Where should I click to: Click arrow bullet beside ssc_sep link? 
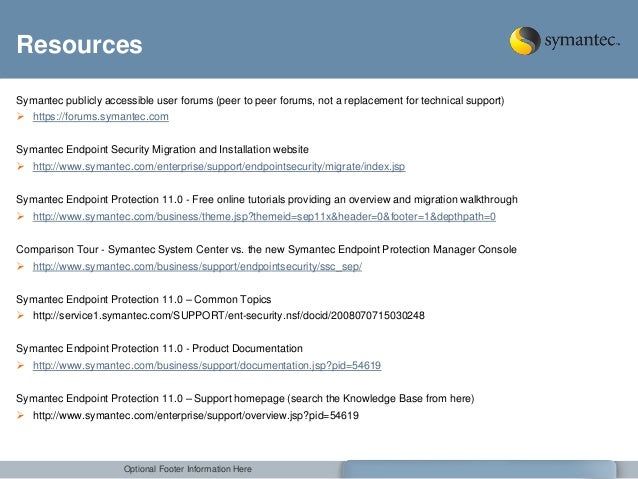click(x=20, y=267)
